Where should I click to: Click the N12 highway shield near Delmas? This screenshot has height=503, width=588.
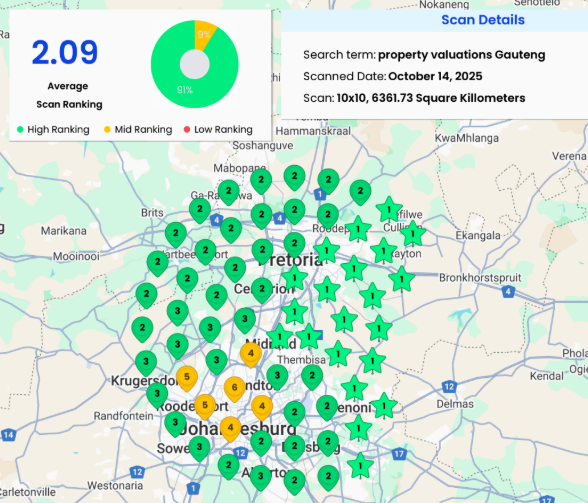coord(449,386)
